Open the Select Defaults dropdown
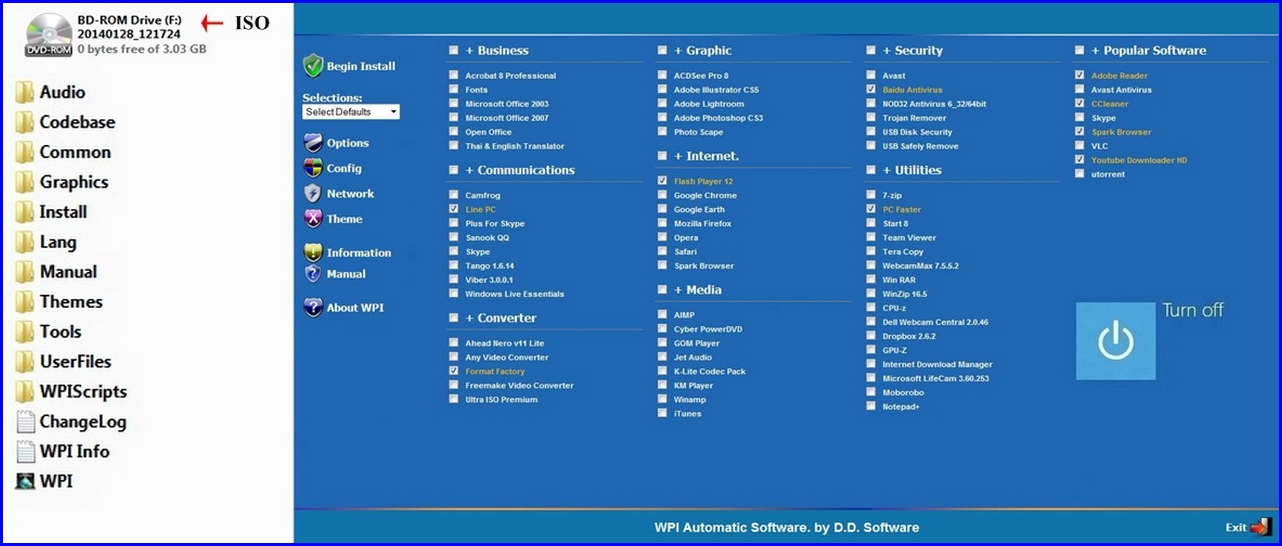This screenshot has width=1282, height=546. pyautogui.click(x=351, y=112)
